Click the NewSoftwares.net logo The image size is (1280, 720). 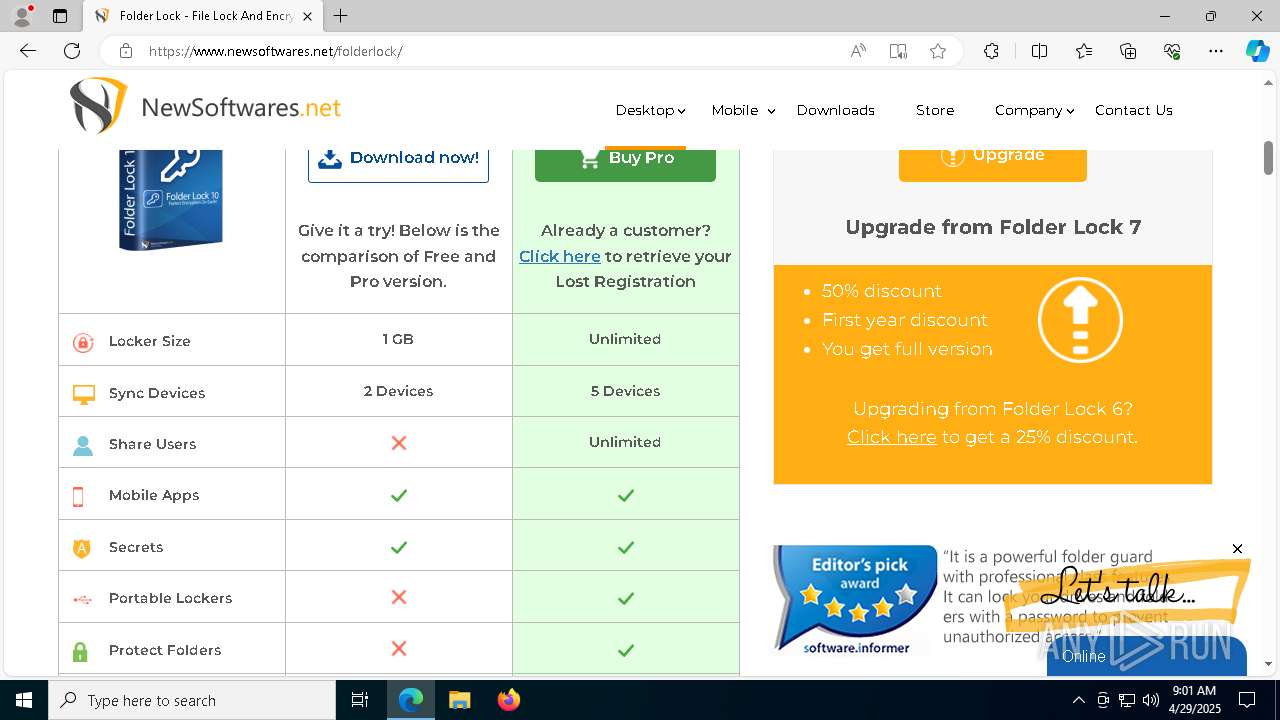205,106
